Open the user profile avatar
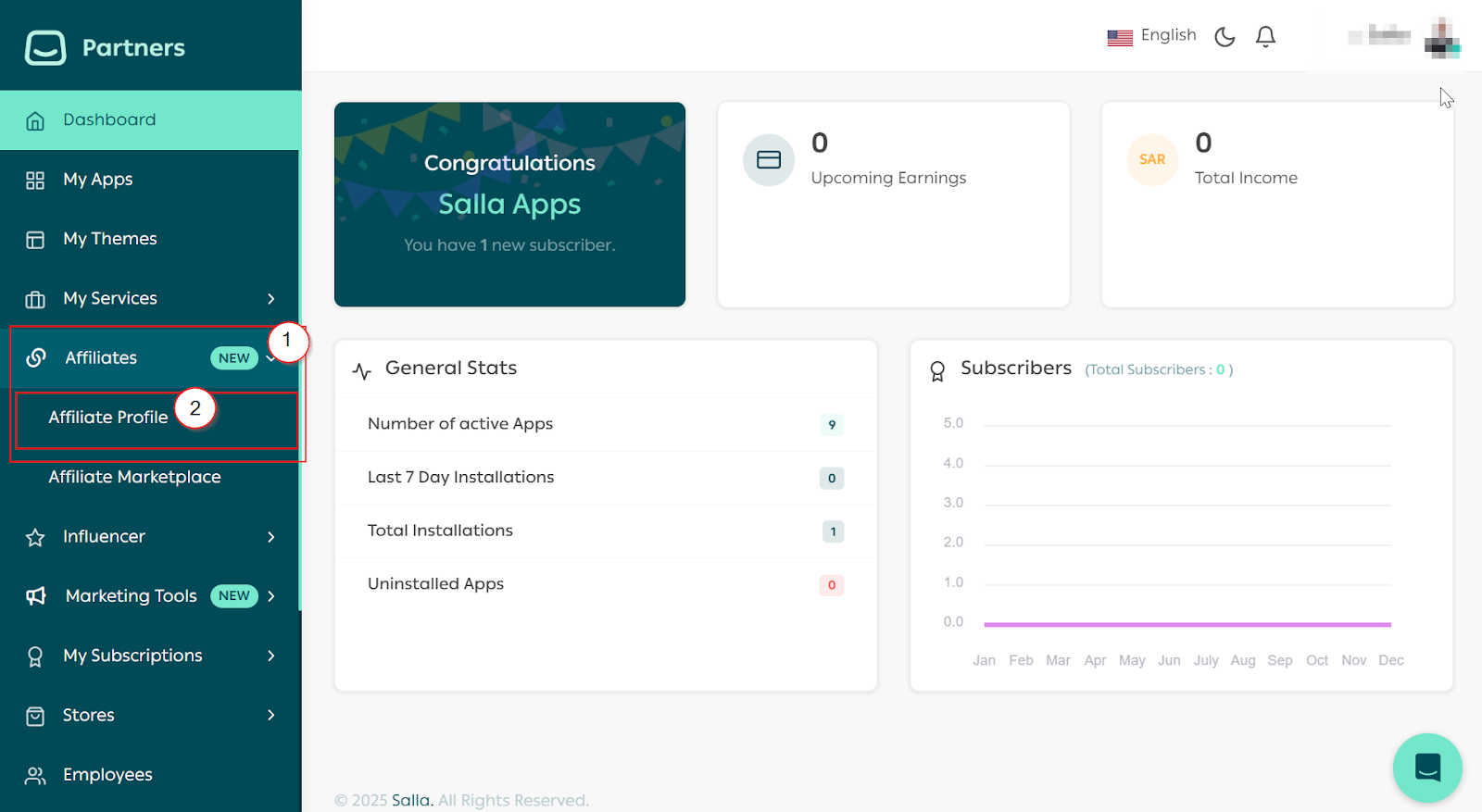The height and width of the screenshot is (812, 1482). coord(1441,37)
